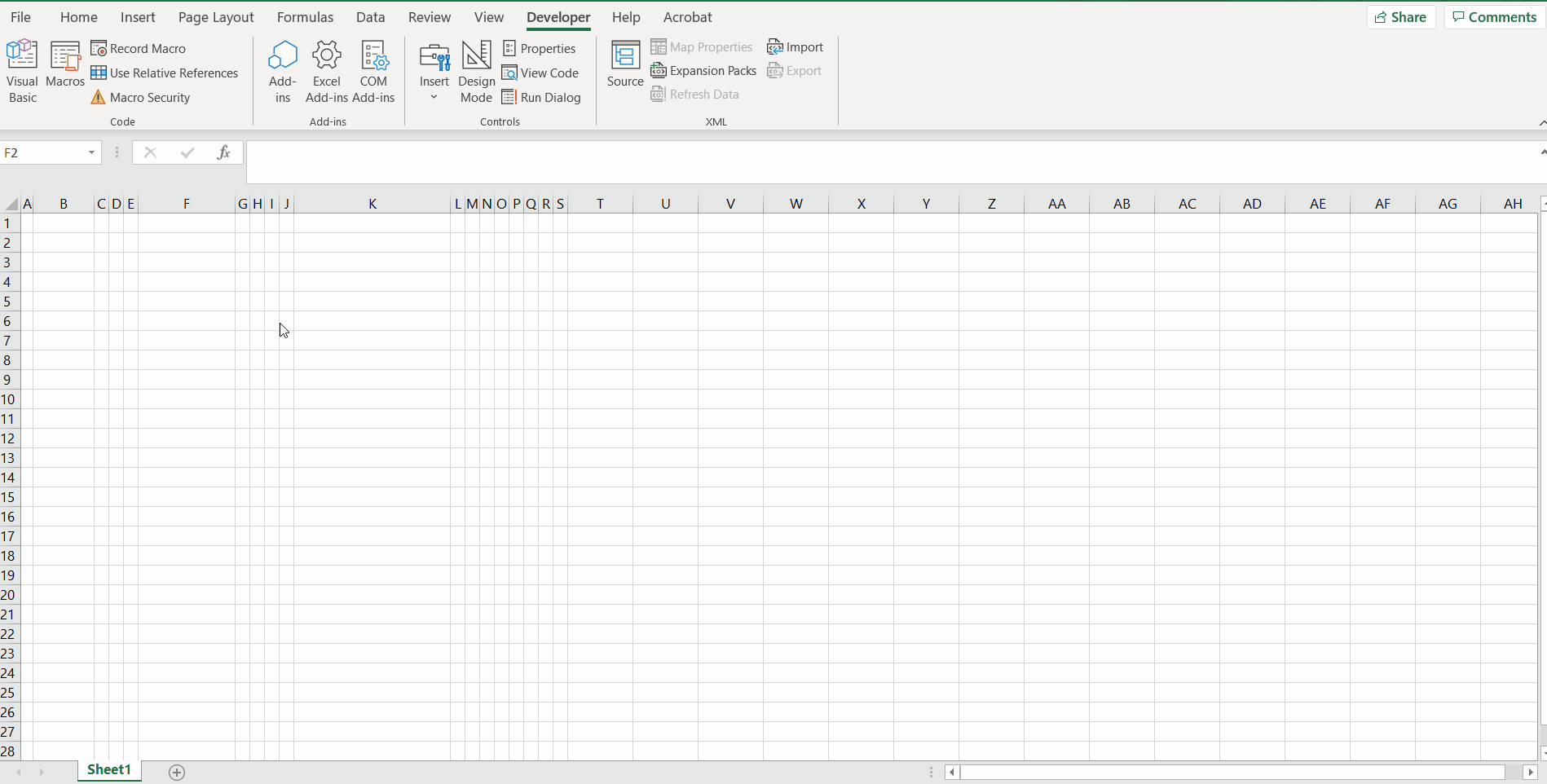The image size is (1547, 784).
Task: Open the Name Box dropdown
Action: point(90,152)
